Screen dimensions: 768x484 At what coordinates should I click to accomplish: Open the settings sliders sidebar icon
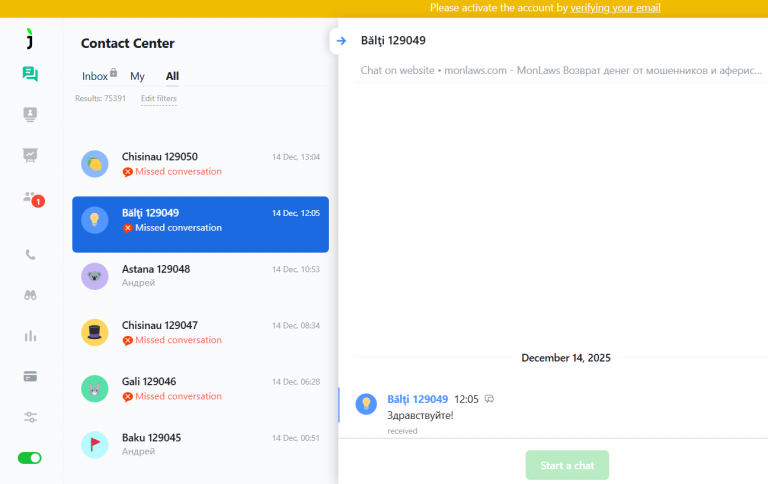[x=30, y=417]
